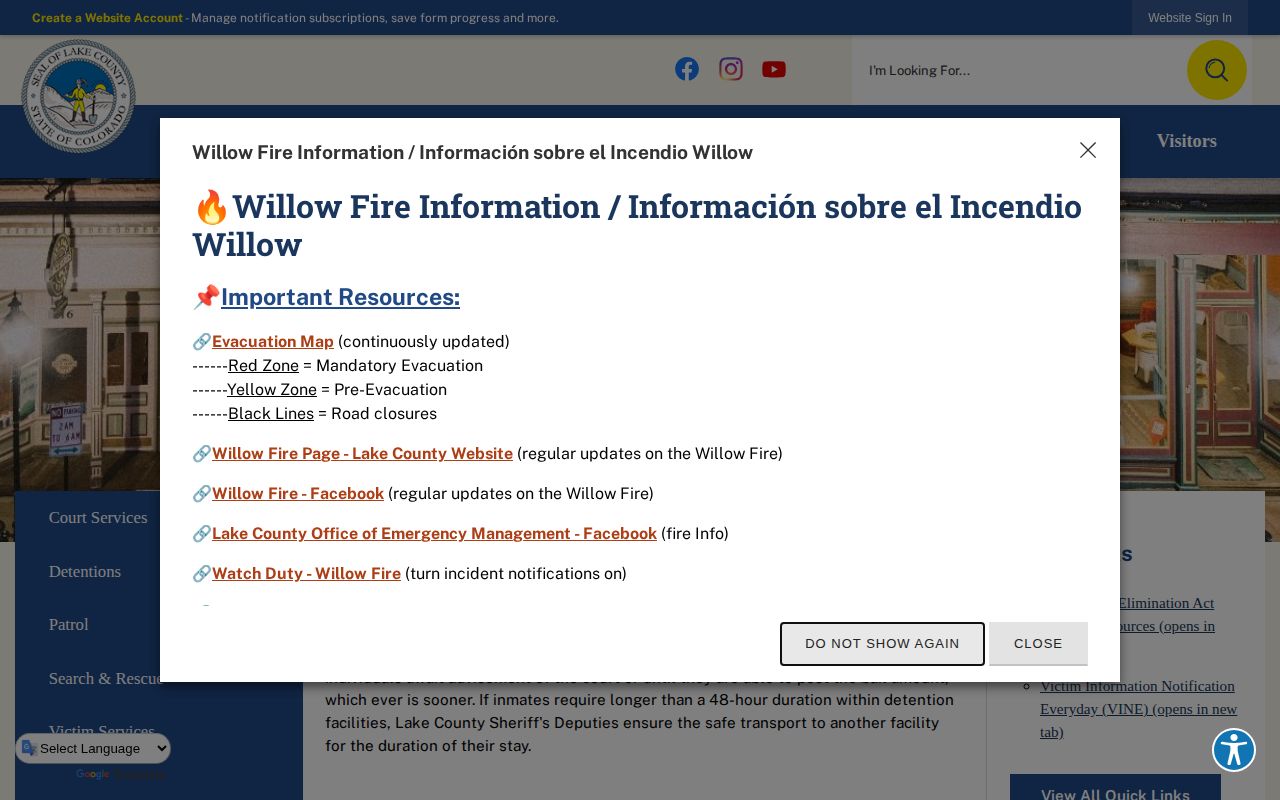Open the Visitors navigation menu
1280x800 pixels.
[1187, 141]
